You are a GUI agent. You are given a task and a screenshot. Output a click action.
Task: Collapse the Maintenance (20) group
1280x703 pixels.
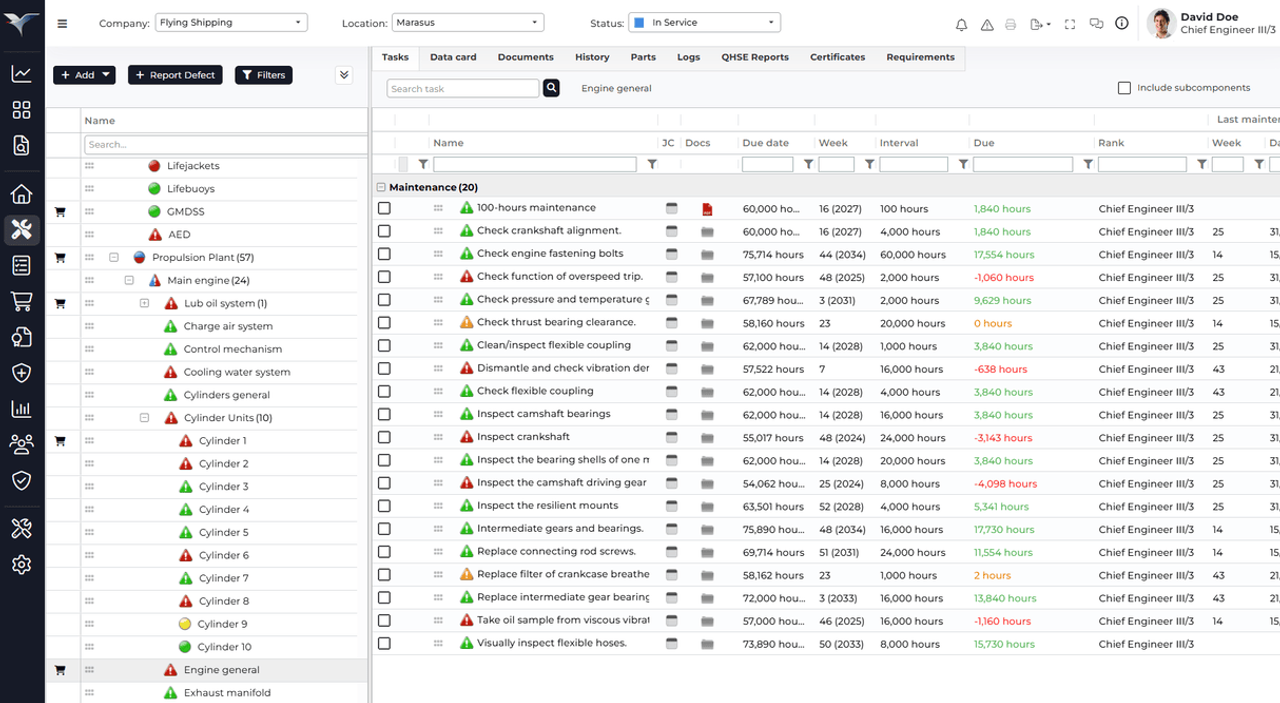point(381,187)
